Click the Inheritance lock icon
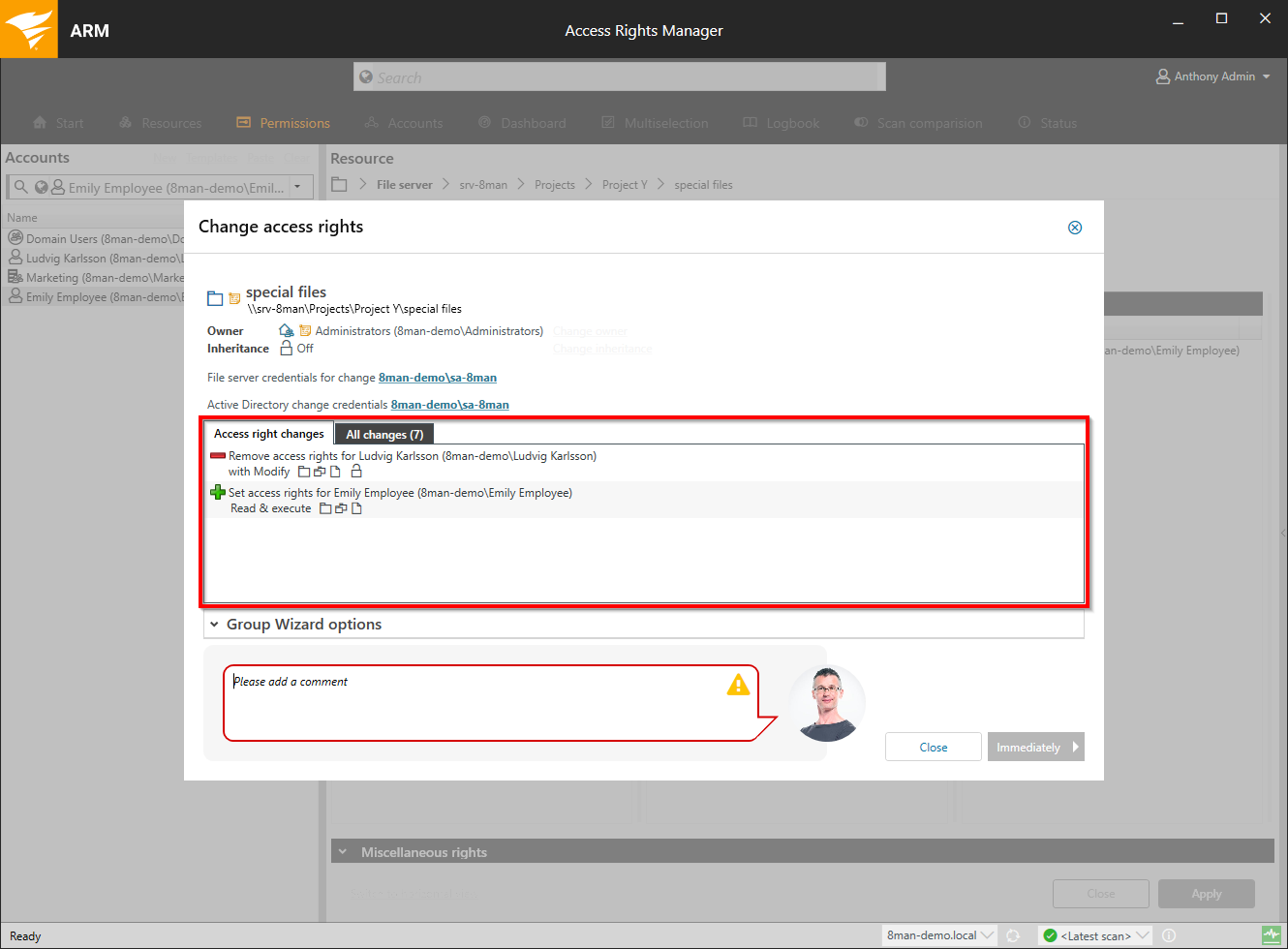 pos(286,348)
